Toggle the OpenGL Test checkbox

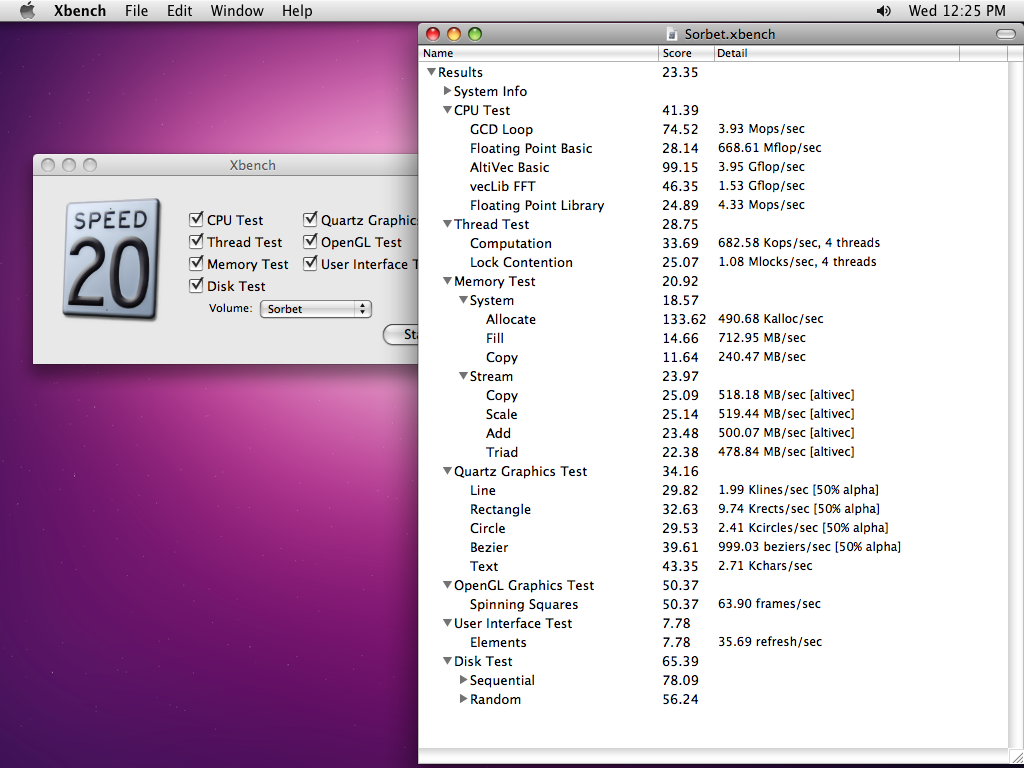click(310, 242)
